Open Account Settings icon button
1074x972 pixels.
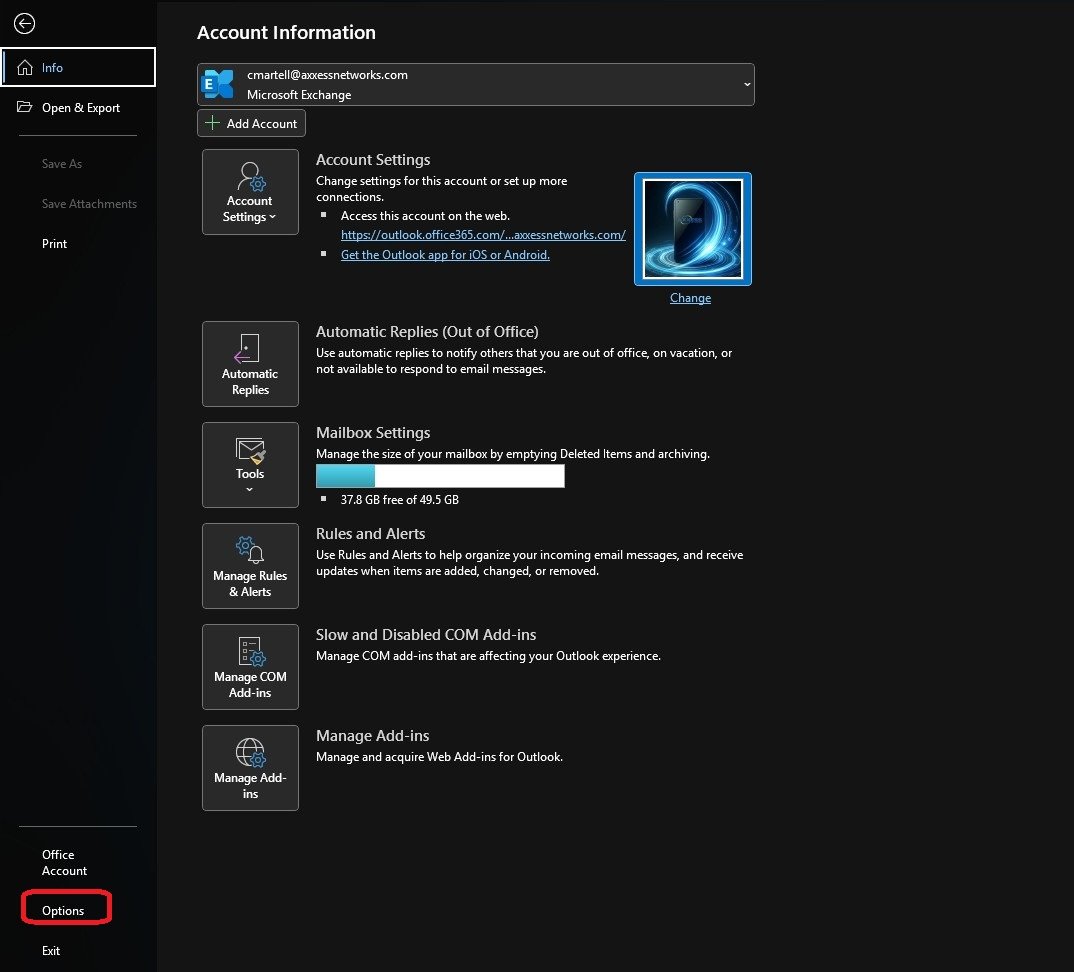250,192
